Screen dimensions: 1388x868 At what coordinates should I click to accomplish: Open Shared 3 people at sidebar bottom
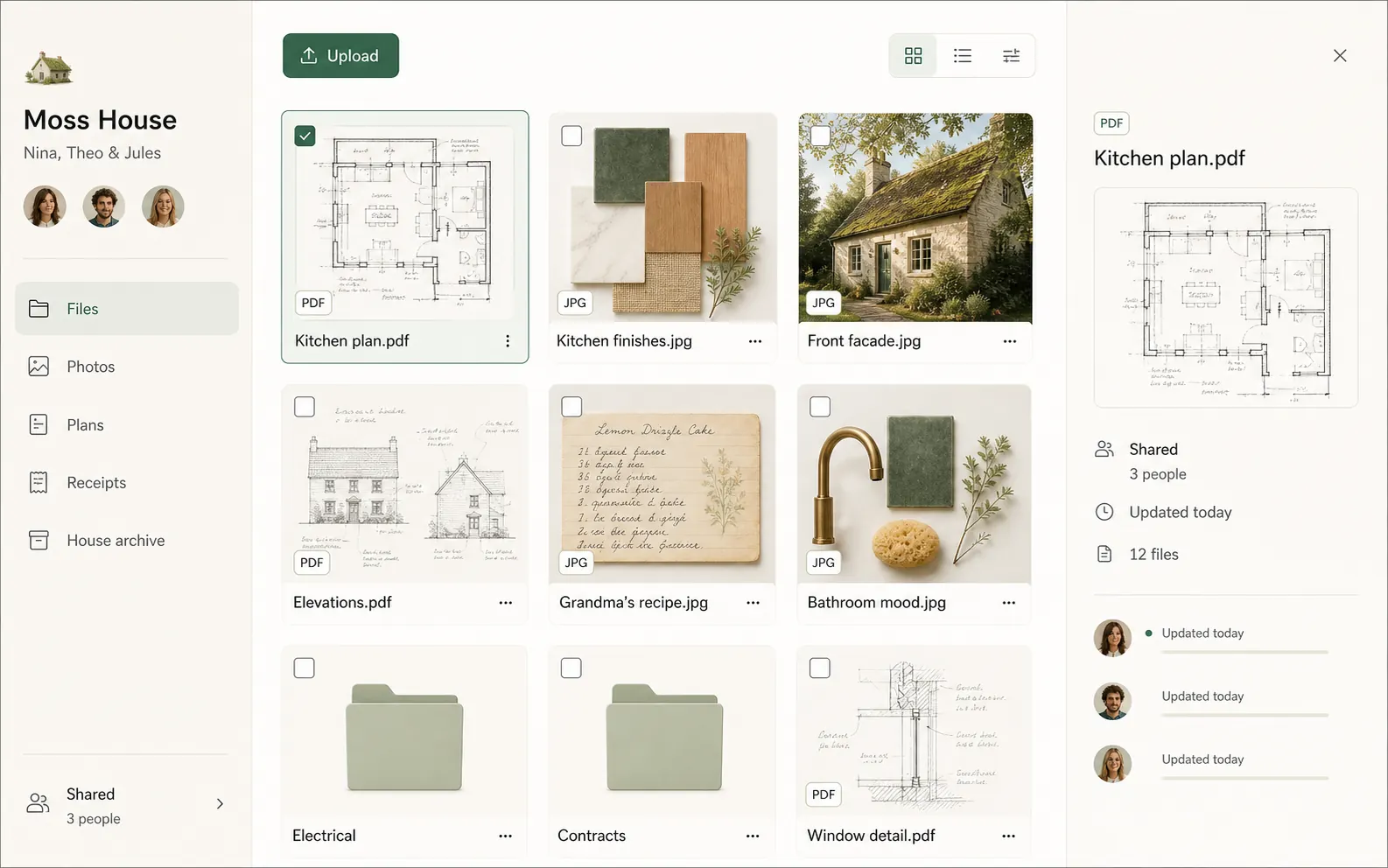click(127, 805)
